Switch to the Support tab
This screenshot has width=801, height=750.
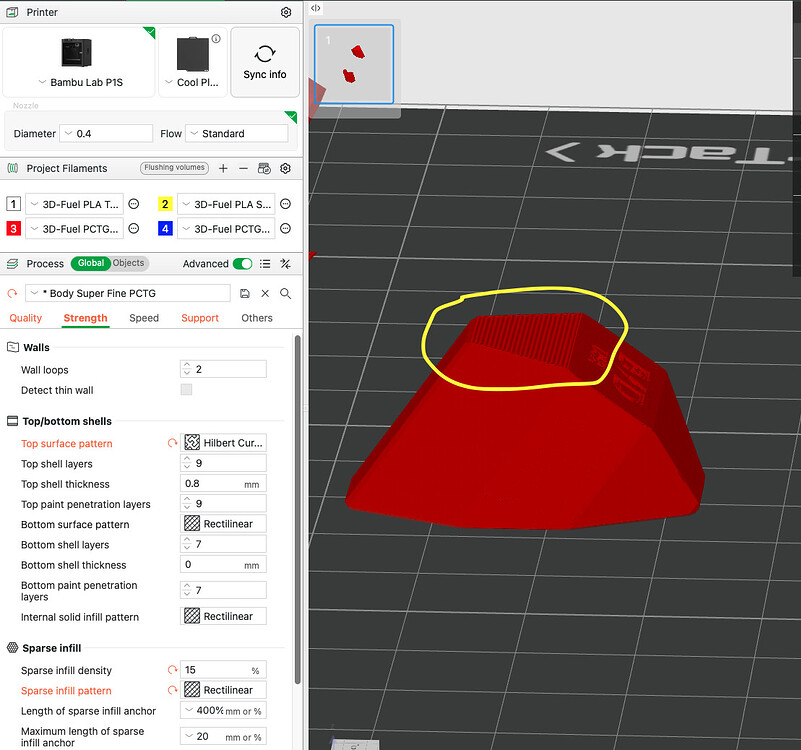pyautogui.click(x=200, y=318)
